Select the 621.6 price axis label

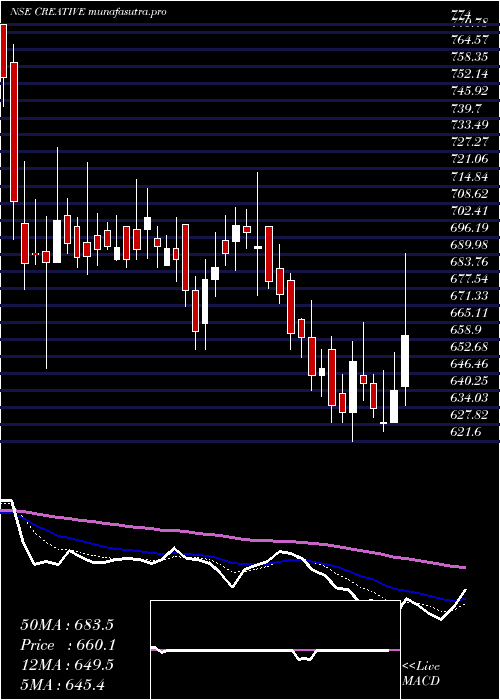[x=467, y=432]
